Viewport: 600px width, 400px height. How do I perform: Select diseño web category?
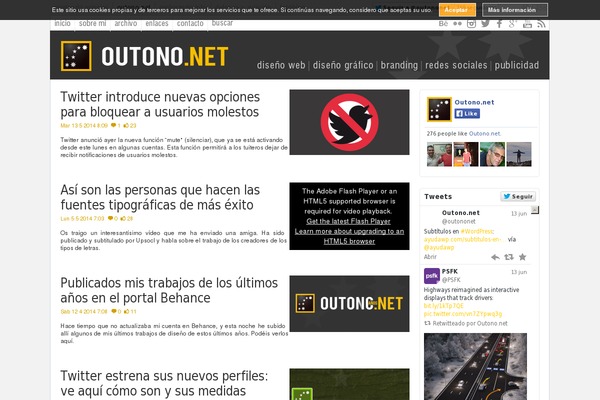click(281, 65)
